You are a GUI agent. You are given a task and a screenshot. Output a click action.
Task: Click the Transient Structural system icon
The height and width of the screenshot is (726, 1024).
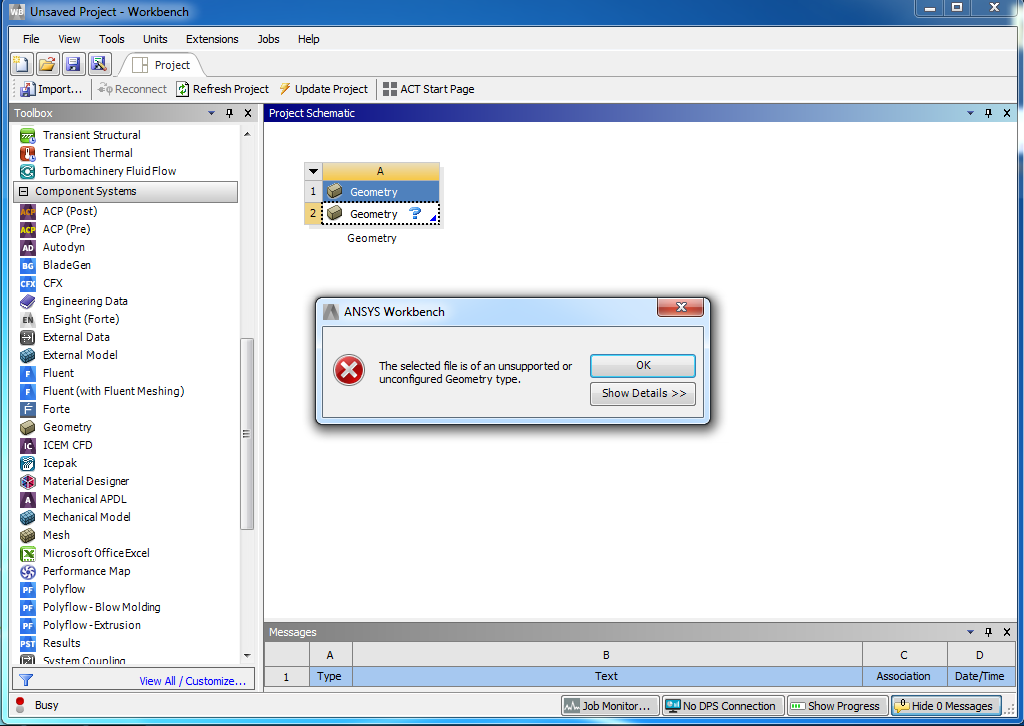[27, 135]
